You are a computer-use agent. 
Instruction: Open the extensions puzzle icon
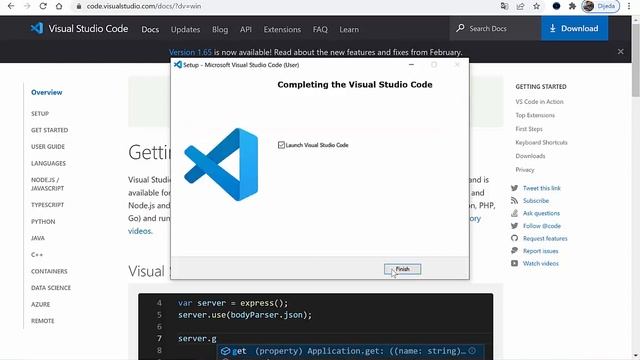point(572,6)
